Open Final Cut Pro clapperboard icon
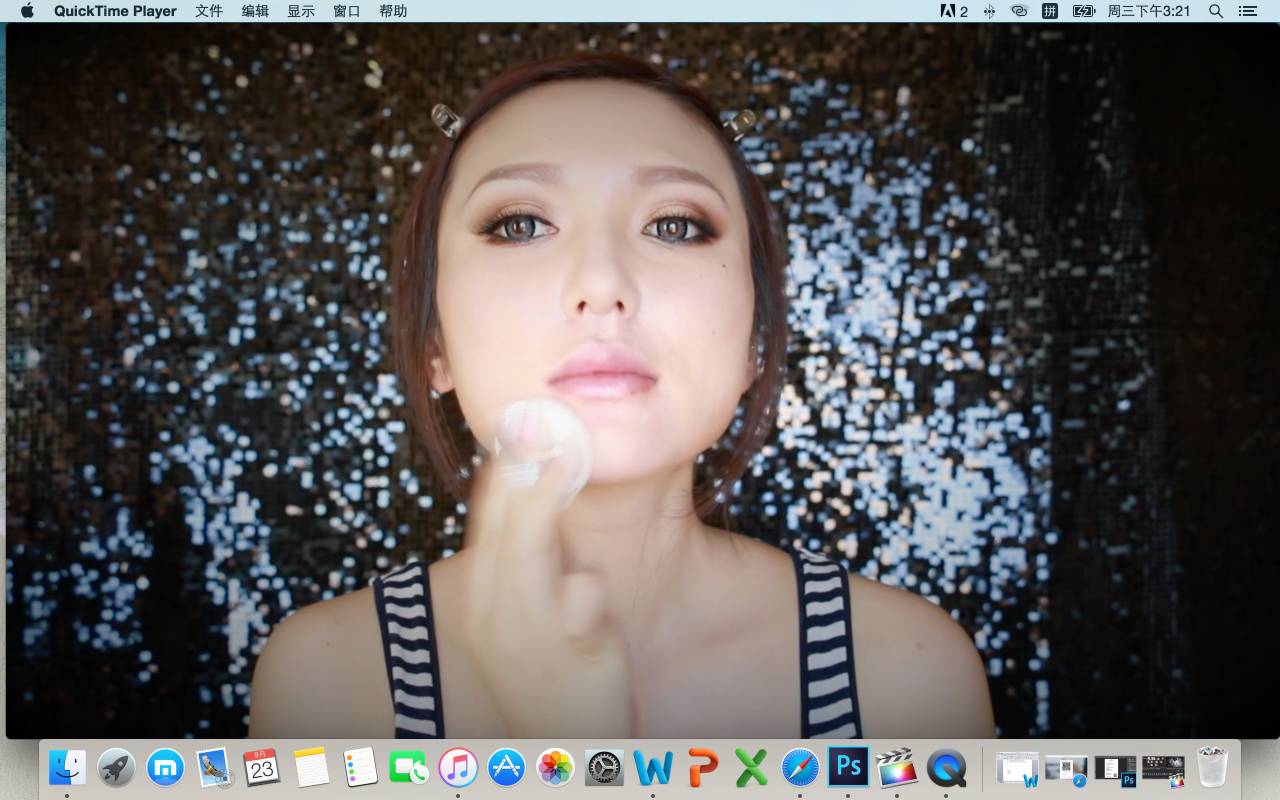Screen dimensions: 1280x800 (x=897, y=767)
